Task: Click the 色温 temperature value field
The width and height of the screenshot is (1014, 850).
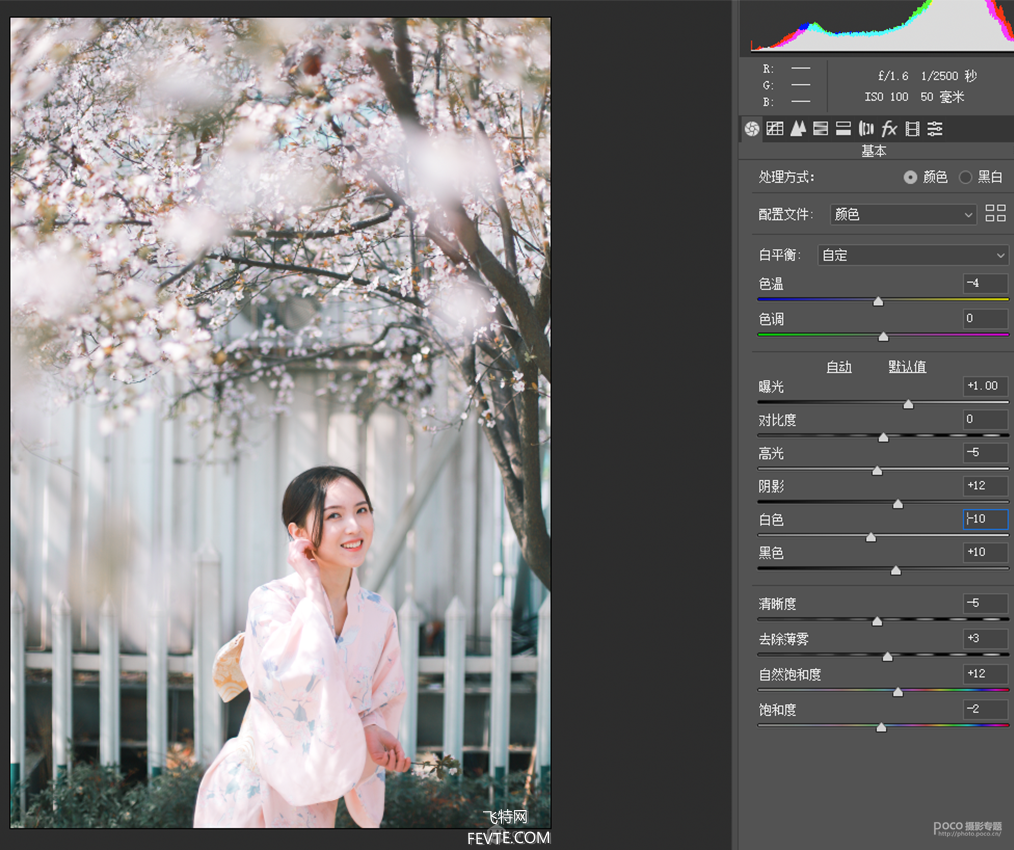Action: 984,284
